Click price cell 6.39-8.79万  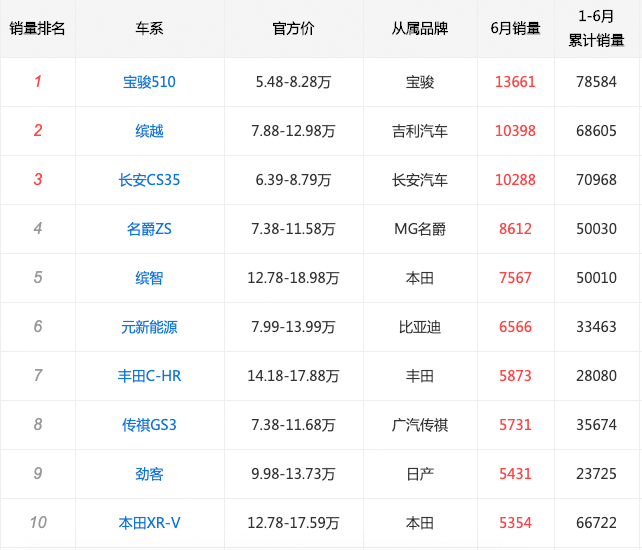[294, 180]
